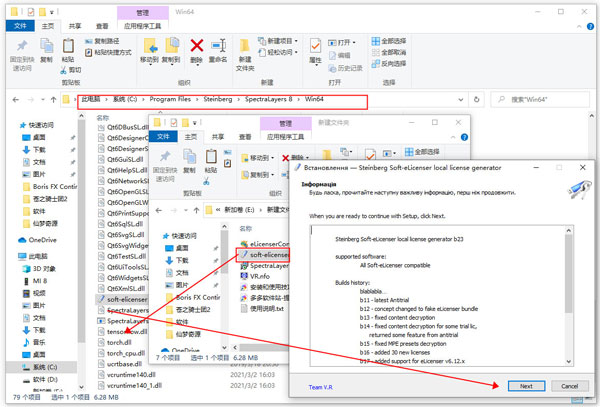Screen dimensions: 600x407
Task: Click Program Files in the address breadcrumb
Action: tap(170, 99)
